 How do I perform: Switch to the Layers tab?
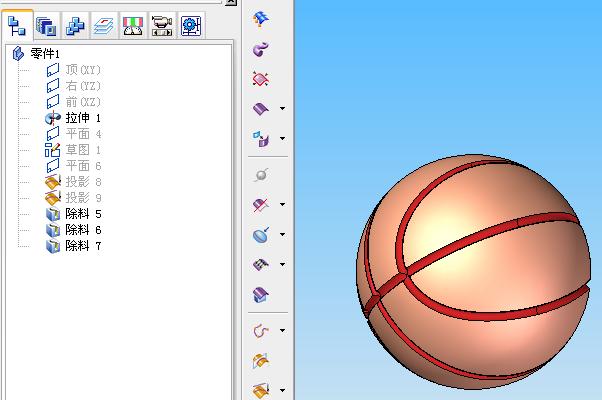104,26
